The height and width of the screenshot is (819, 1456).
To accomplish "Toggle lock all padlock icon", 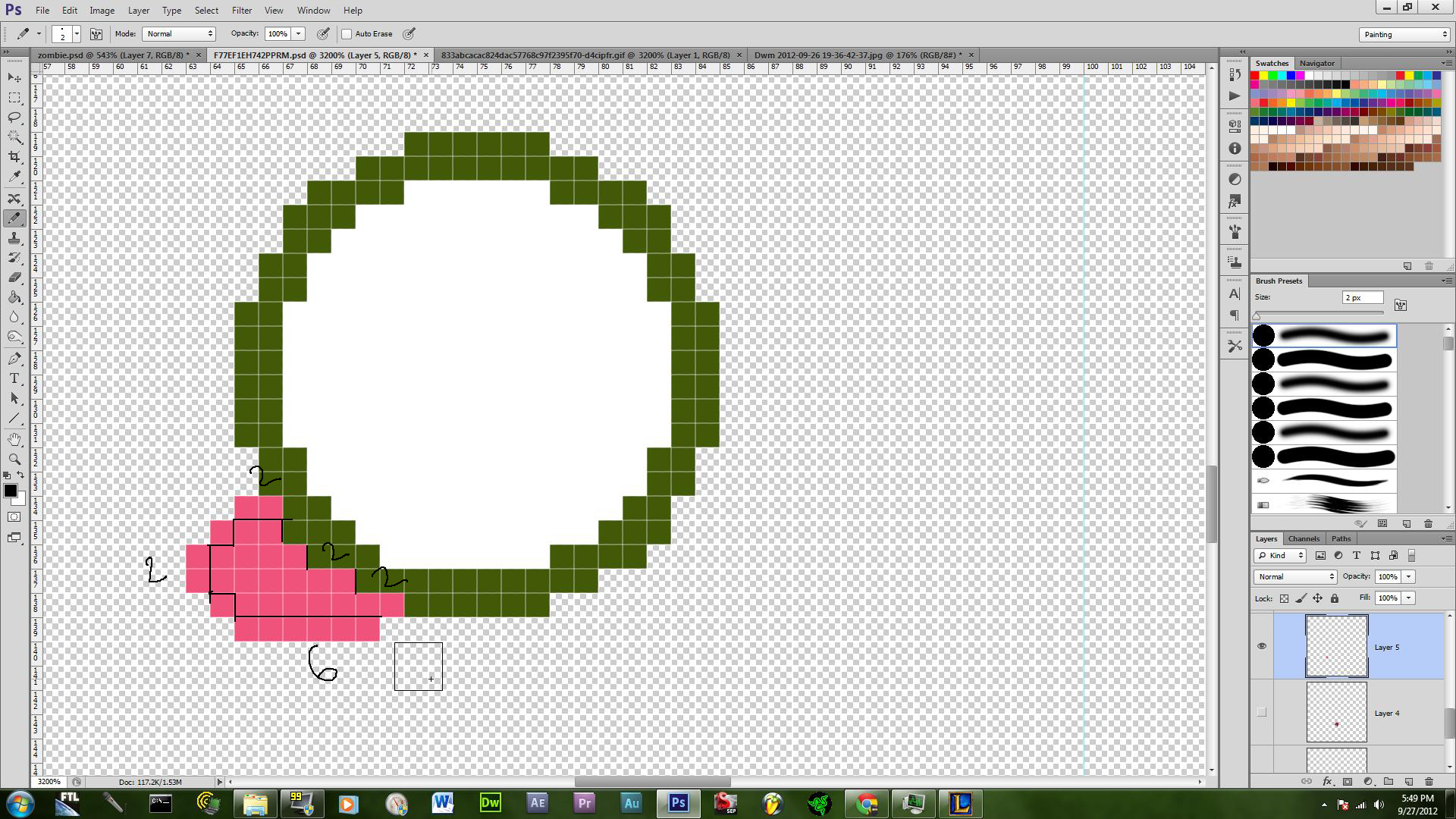I will click(x=1335, y=598).
